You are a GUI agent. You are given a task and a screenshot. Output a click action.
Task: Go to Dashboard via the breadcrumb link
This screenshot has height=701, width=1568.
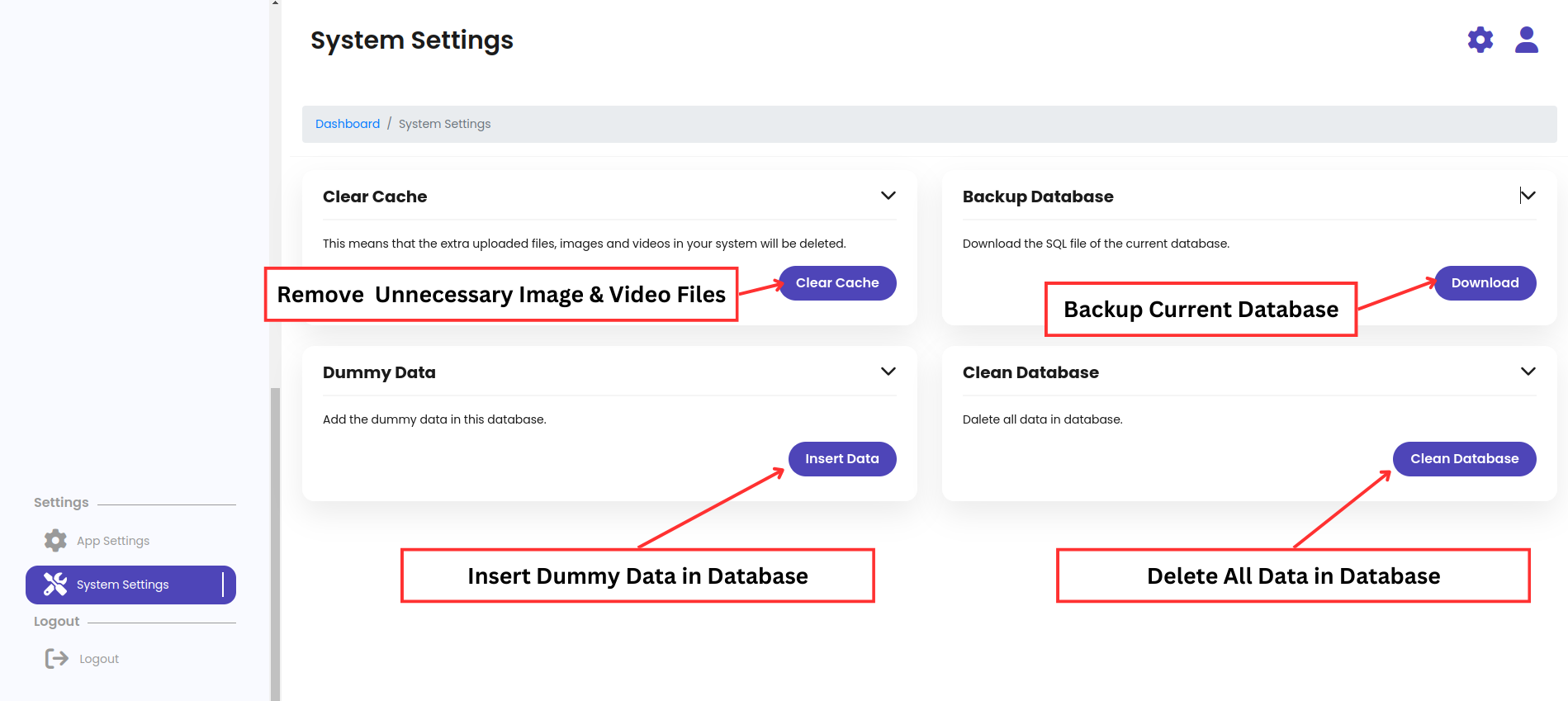coord(348,124)
